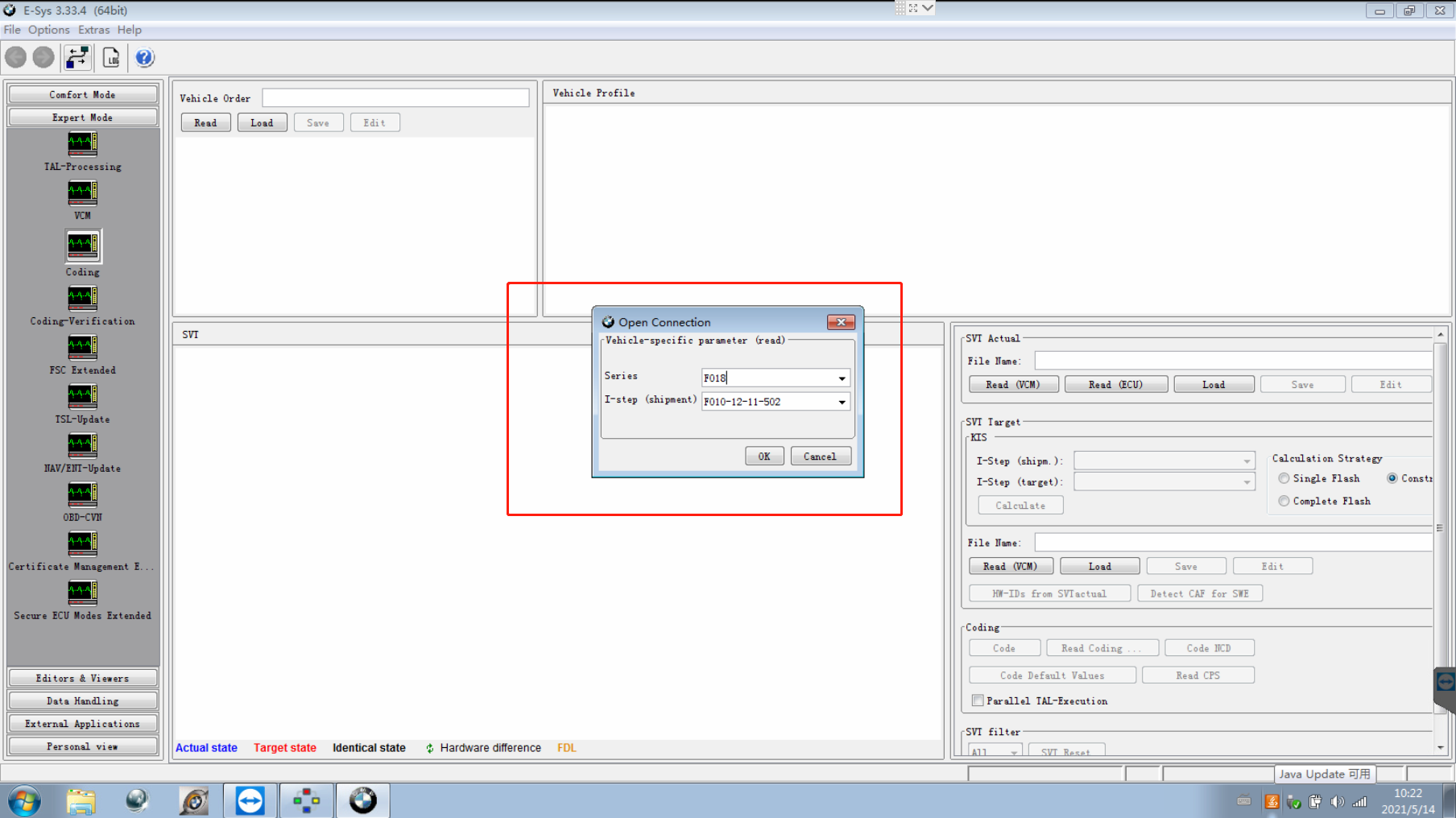Open the Secure ECU Modes Extended icon
The height and width of the screenshot is (818, 1456).
[x=82, y=593]
